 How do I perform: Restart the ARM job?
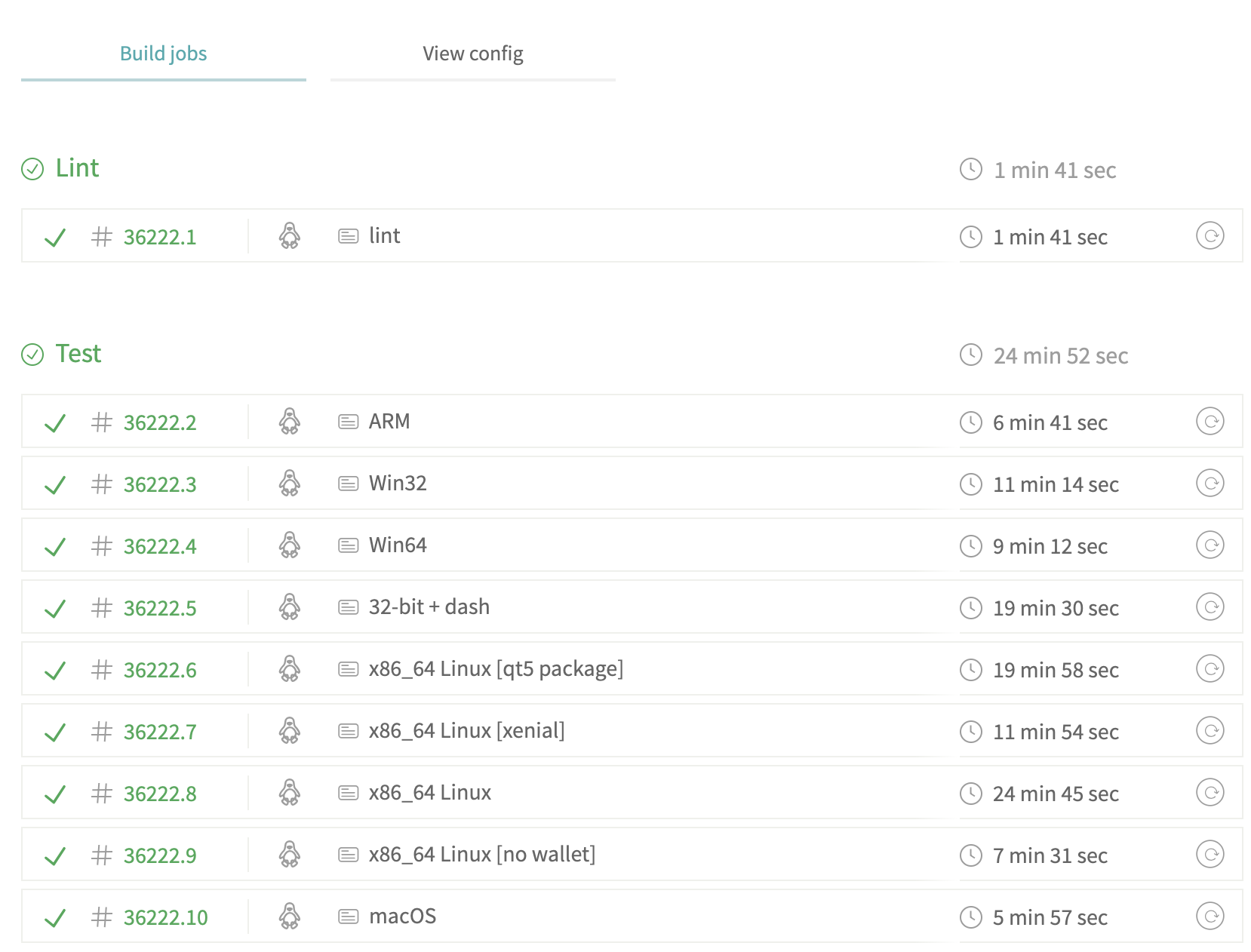(1210, 422)
